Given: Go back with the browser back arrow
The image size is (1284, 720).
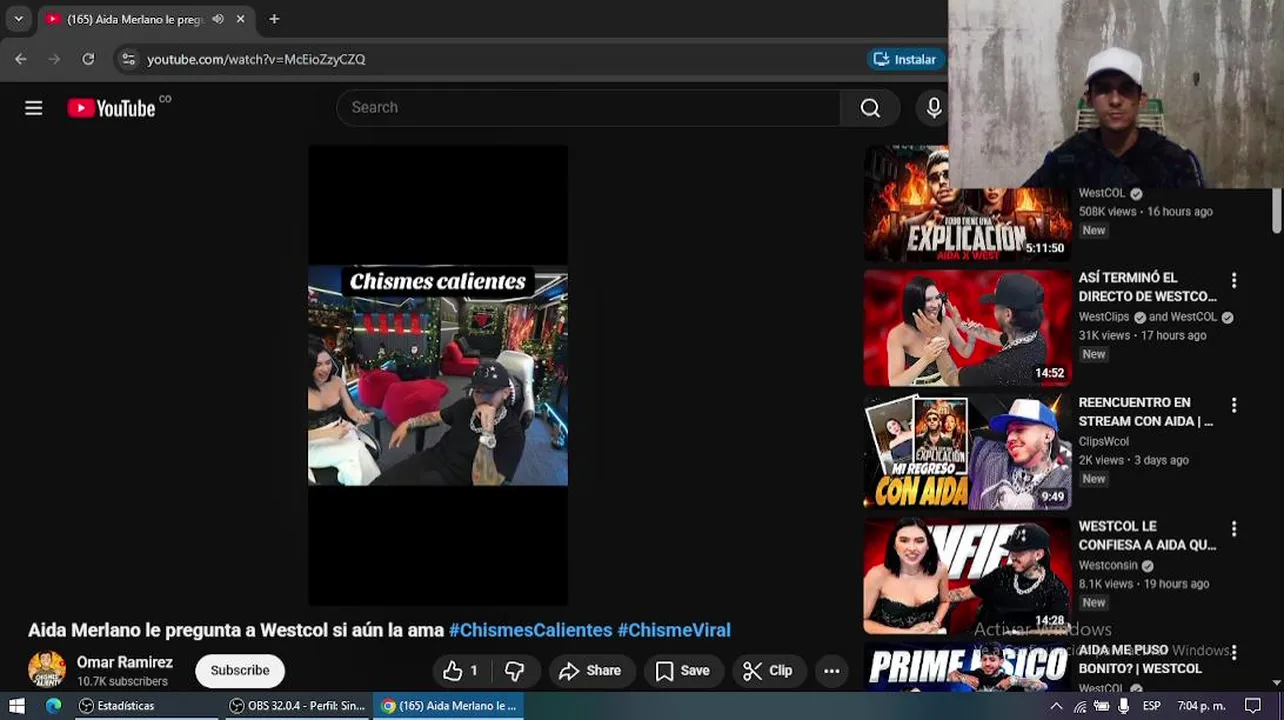Looking at the screenshot, I should click(x=21, y=59).
